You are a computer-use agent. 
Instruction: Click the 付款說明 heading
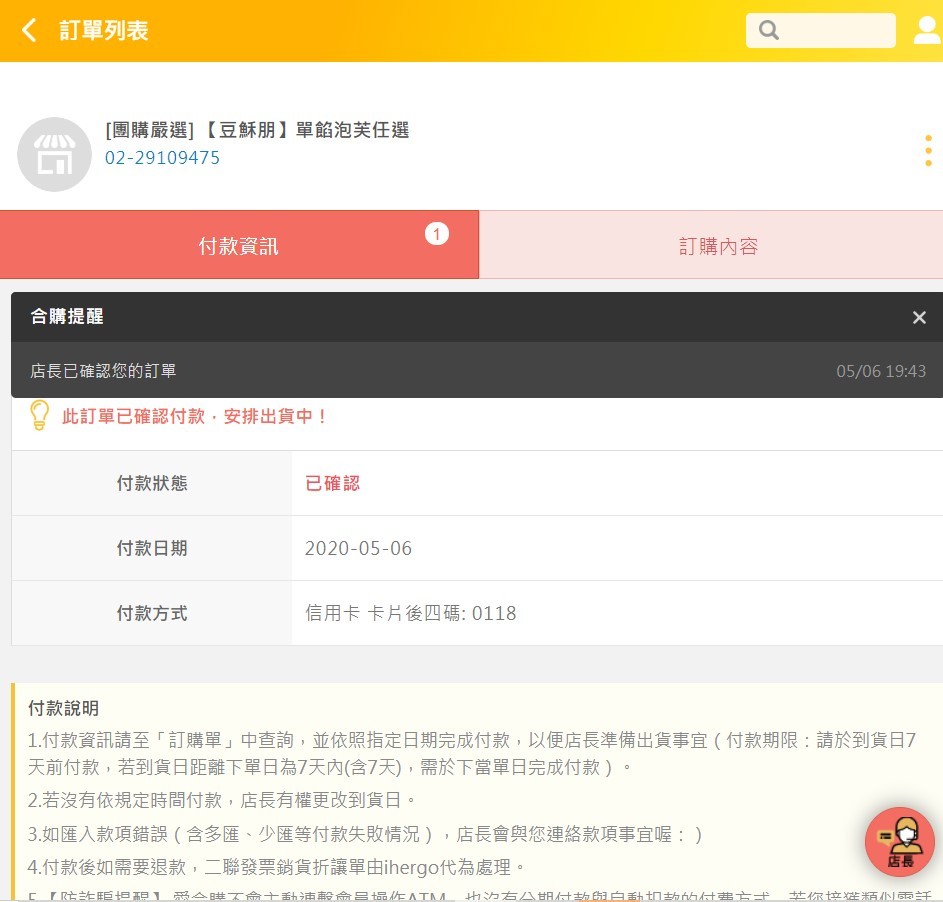(63, 708)
